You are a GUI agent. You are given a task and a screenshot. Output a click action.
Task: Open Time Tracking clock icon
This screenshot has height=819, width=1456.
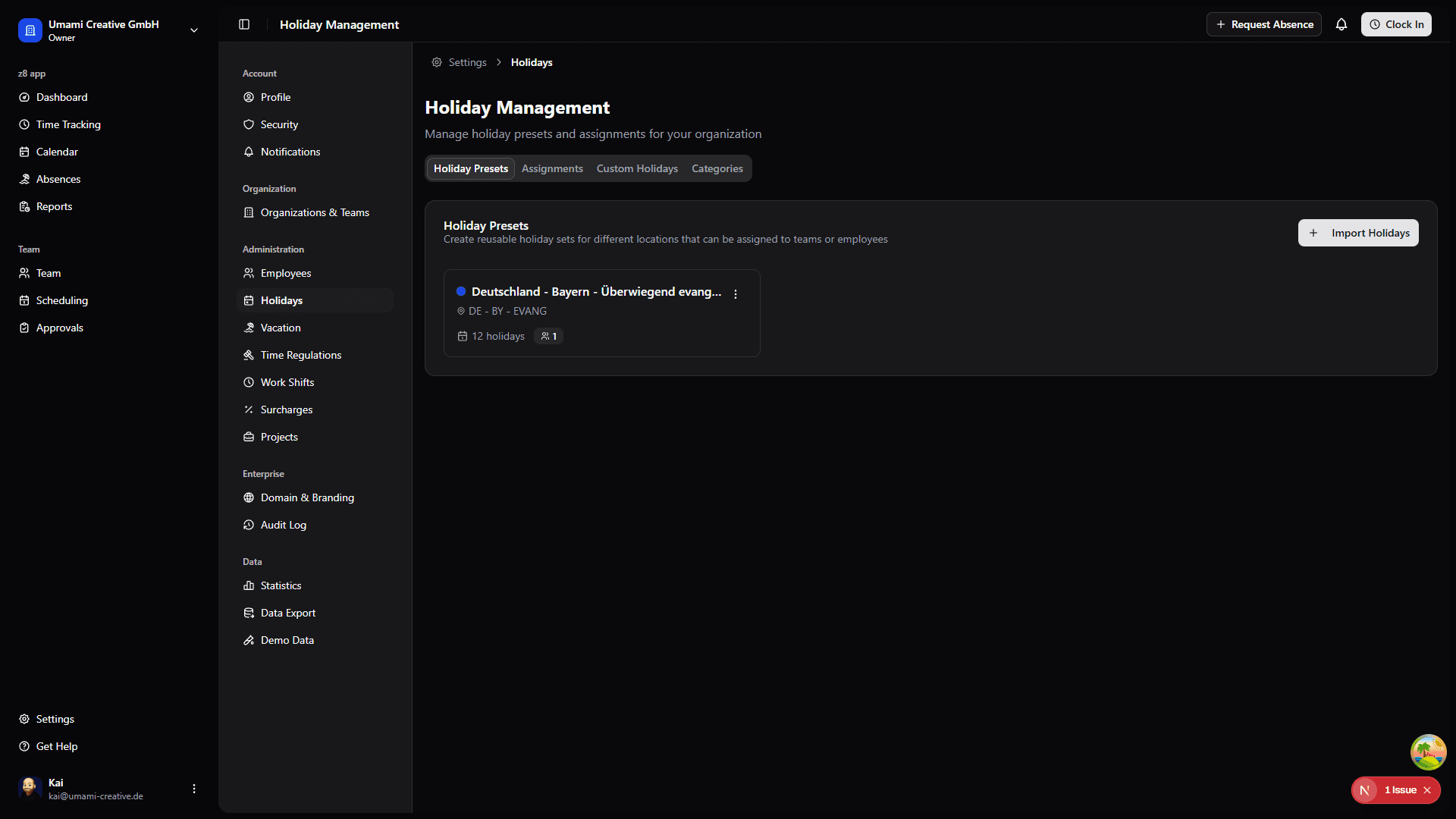click(24, 124)
